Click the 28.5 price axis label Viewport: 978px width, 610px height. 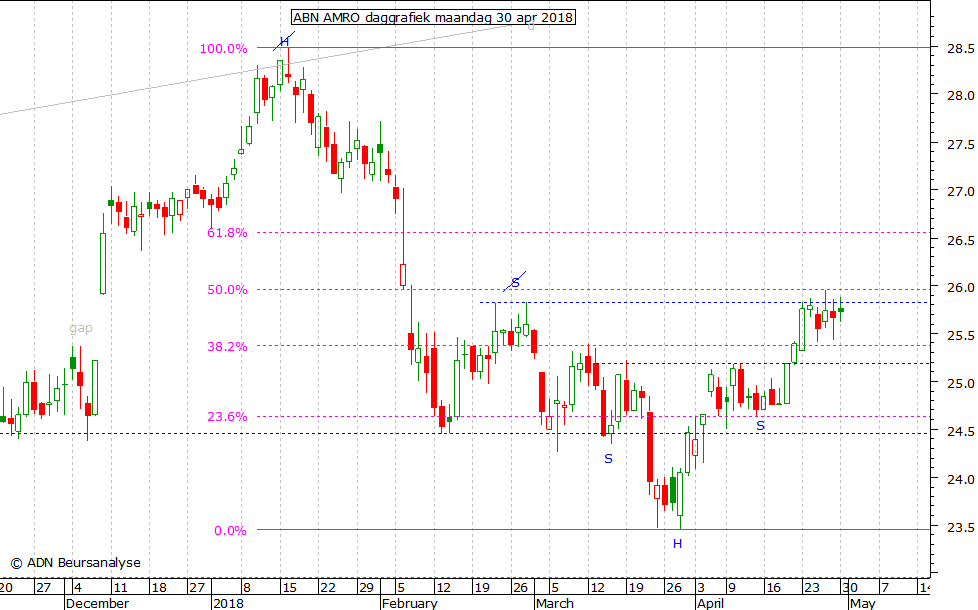tap(961, 49)
